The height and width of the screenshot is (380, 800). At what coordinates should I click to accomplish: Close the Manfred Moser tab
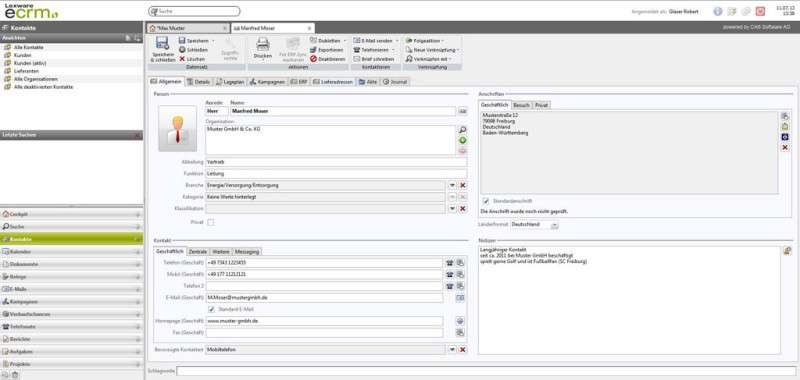click(x=309, y=28)
